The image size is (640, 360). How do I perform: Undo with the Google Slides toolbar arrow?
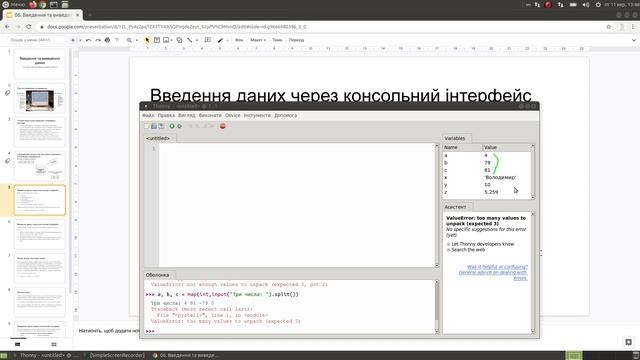click(x=88, y=40)
